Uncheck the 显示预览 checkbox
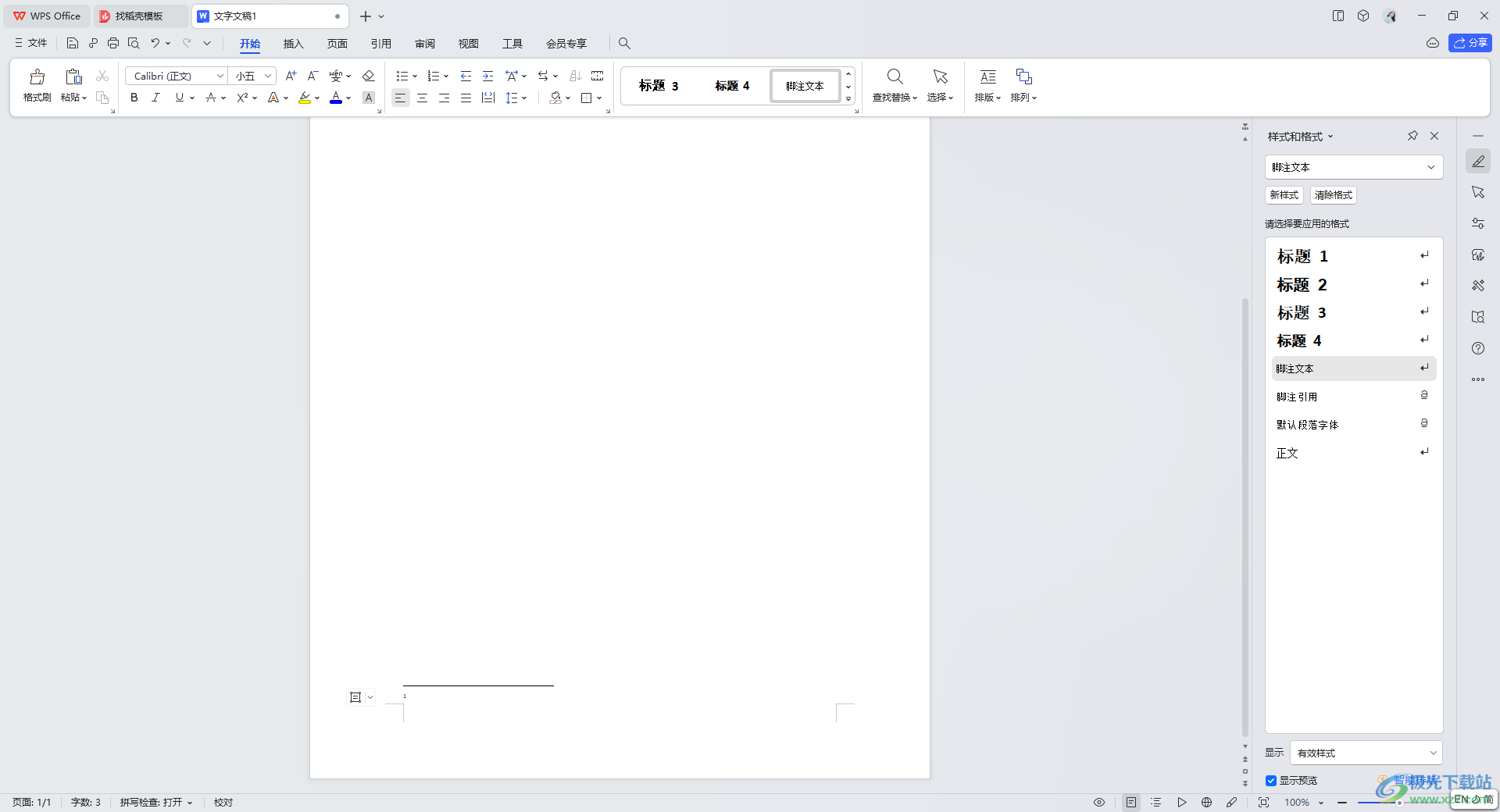The width and height of the screenshot is (1500, 812). coord(1271,781)
